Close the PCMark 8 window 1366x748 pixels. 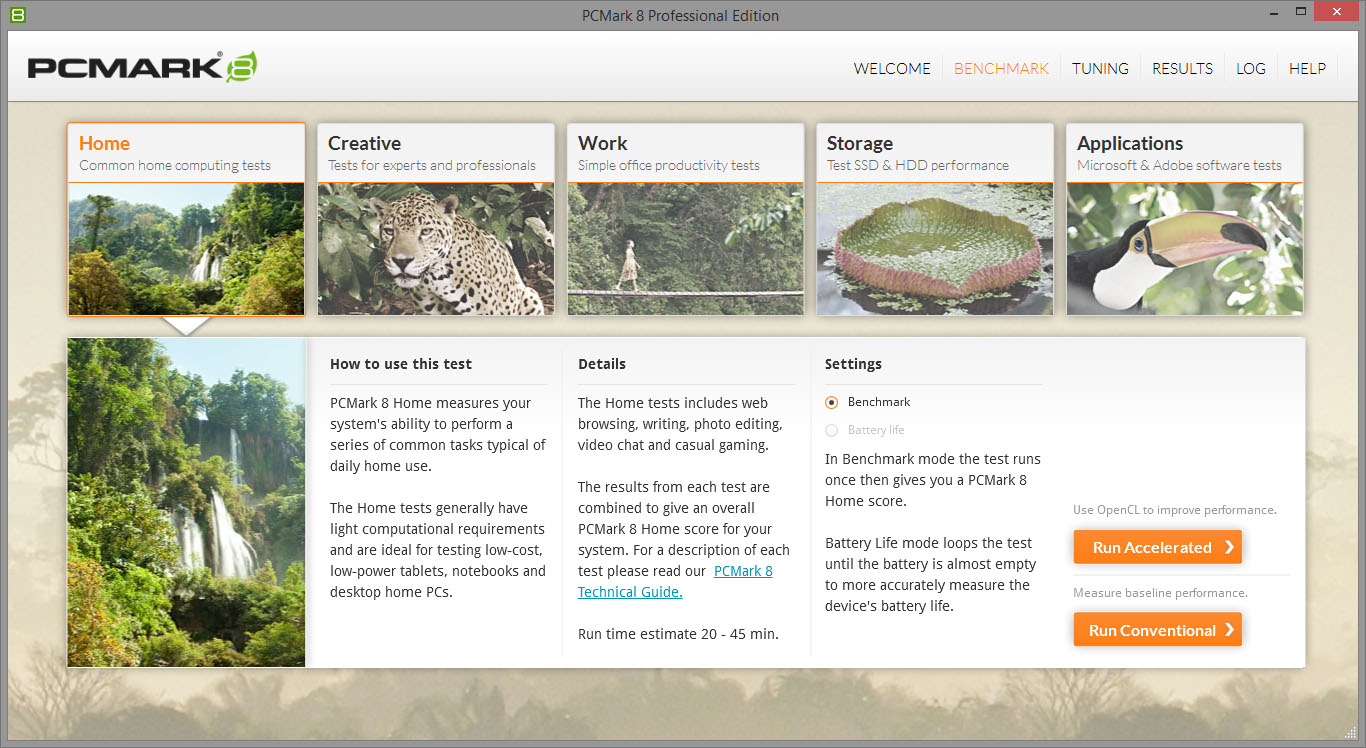[1338, 12]
